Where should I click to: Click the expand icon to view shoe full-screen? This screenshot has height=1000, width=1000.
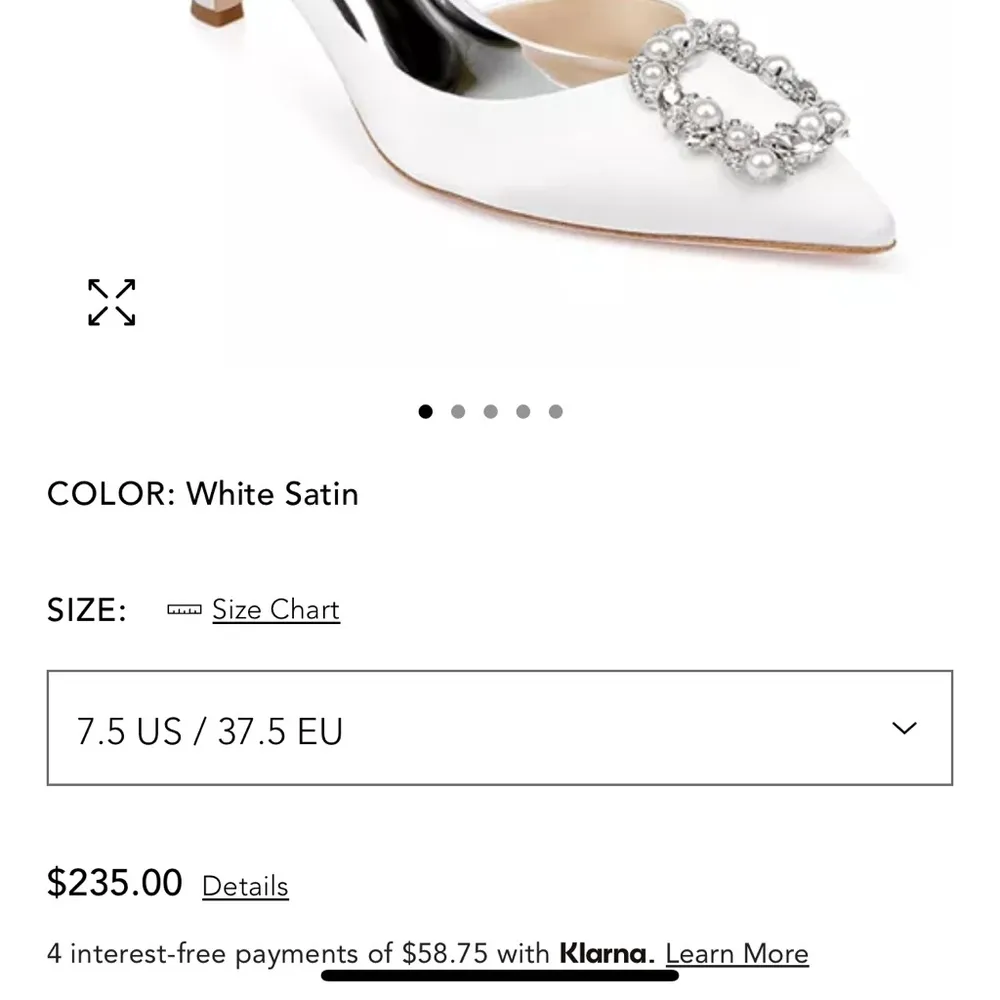[x=111, y=302]
